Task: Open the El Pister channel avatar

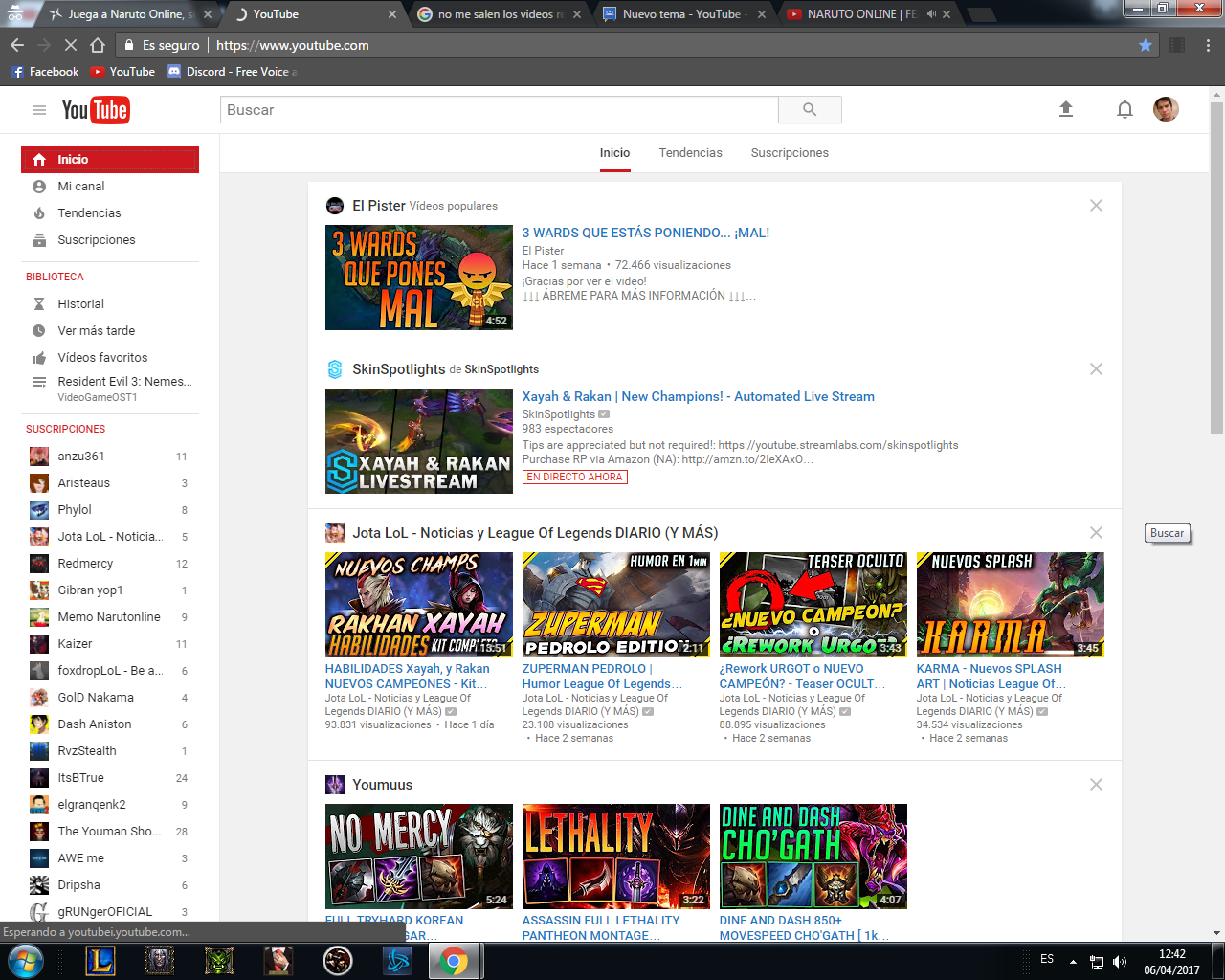Action: tap(335, 206)
